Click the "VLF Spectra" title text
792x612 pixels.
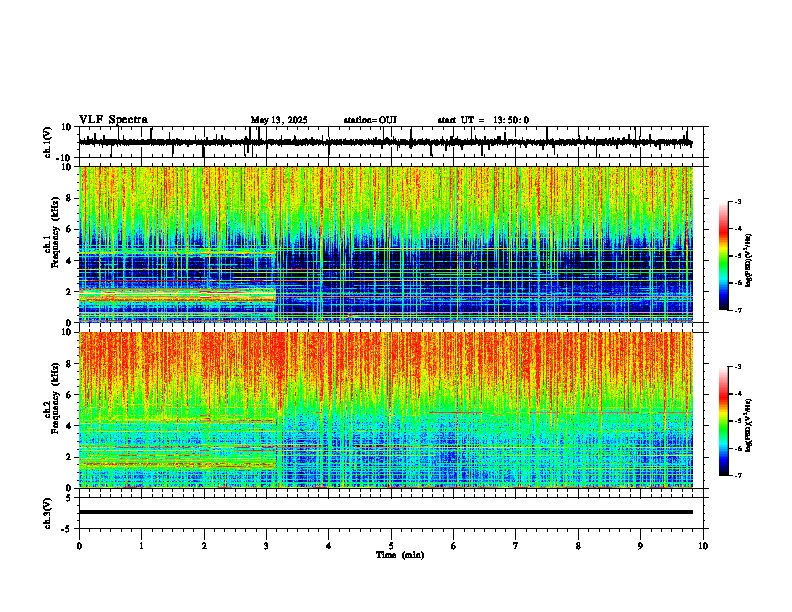click(x=113, y=119)
